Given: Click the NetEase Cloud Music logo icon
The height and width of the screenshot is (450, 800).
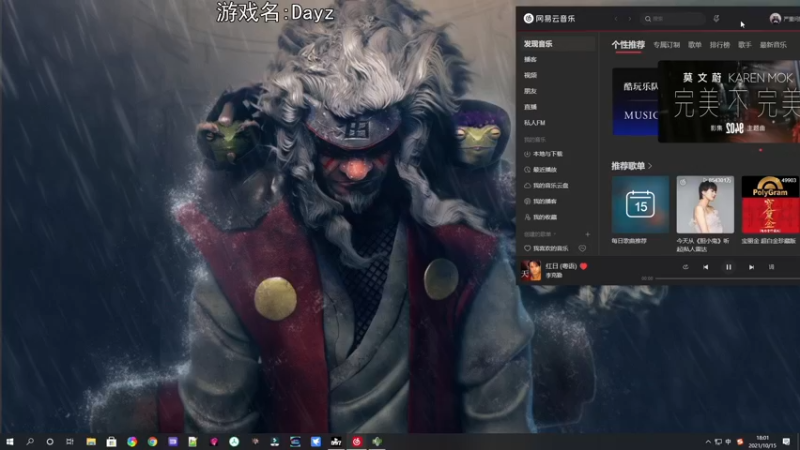Looking at the screenshot, I should [x=529, y=18].
